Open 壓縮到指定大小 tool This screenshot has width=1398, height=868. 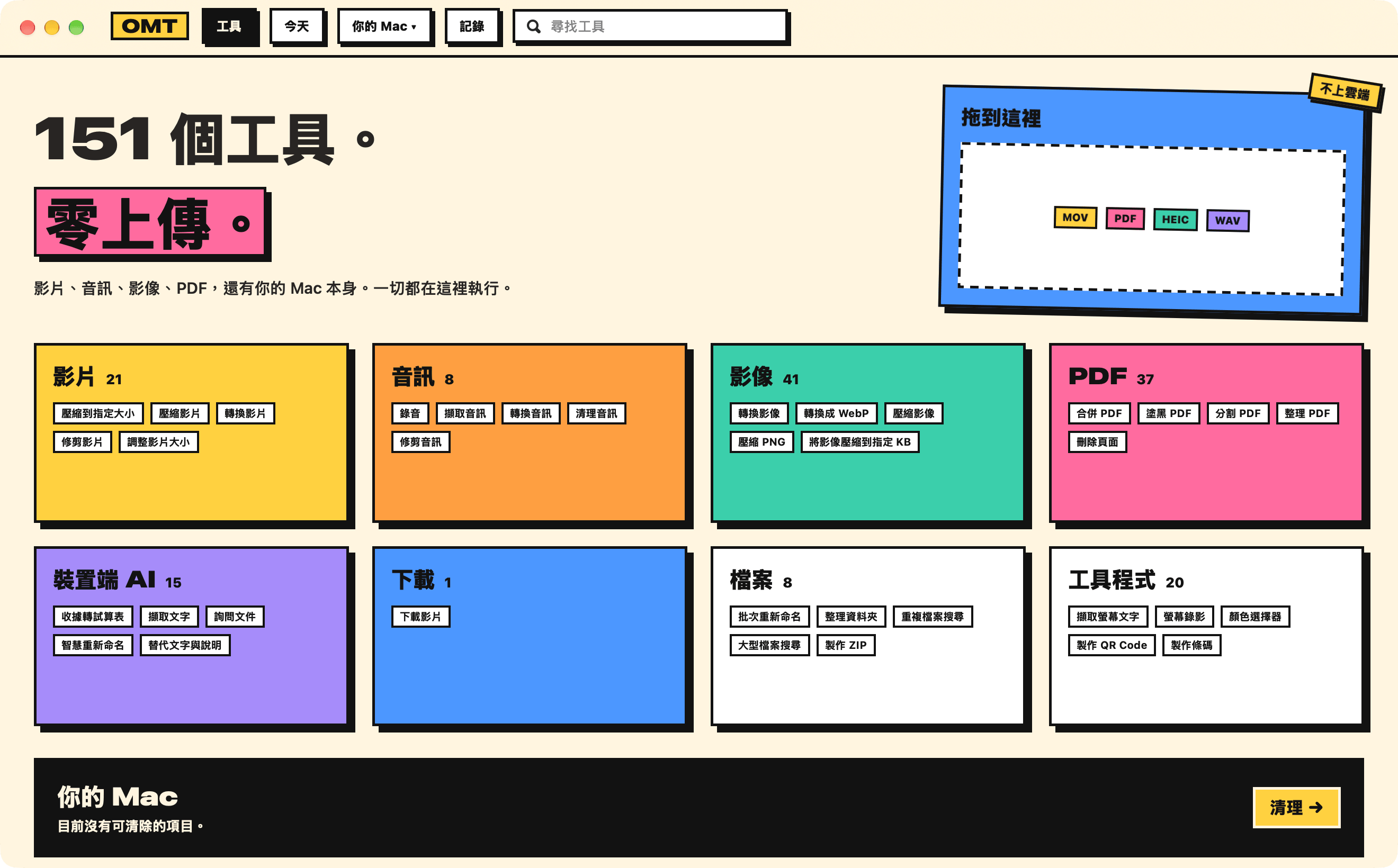98,413
